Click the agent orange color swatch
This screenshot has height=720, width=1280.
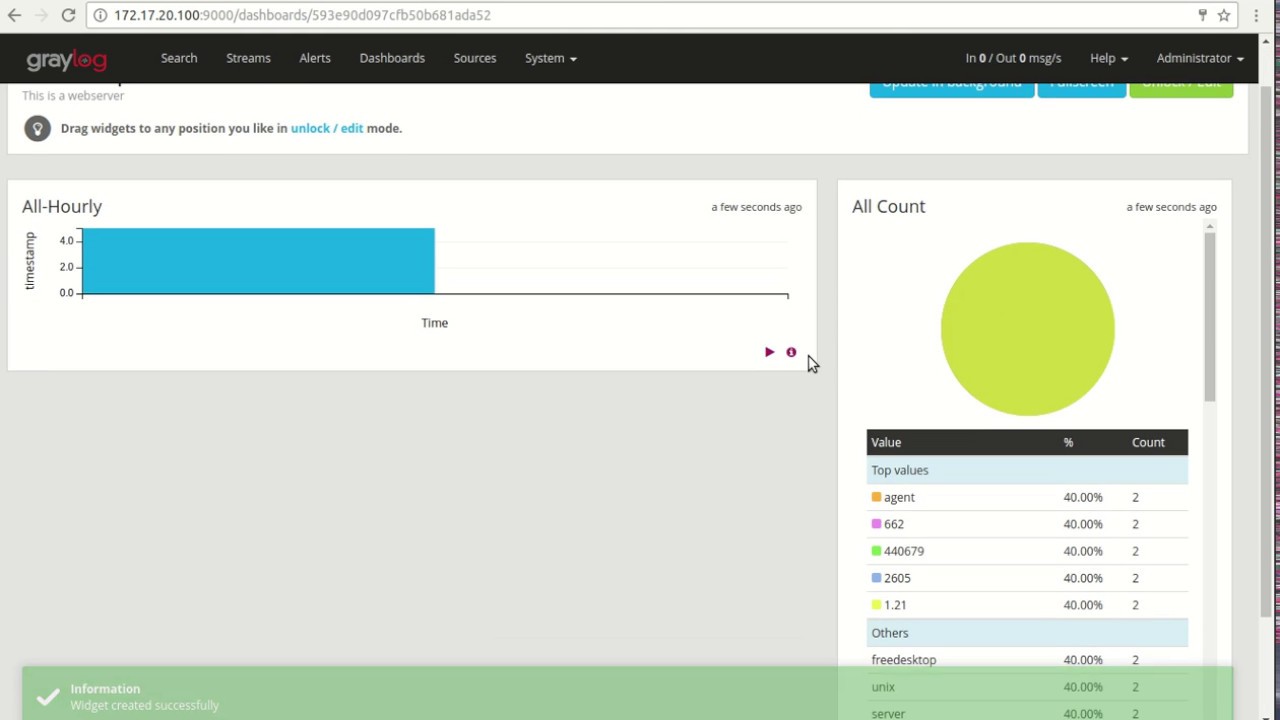[x=876, y=497]
